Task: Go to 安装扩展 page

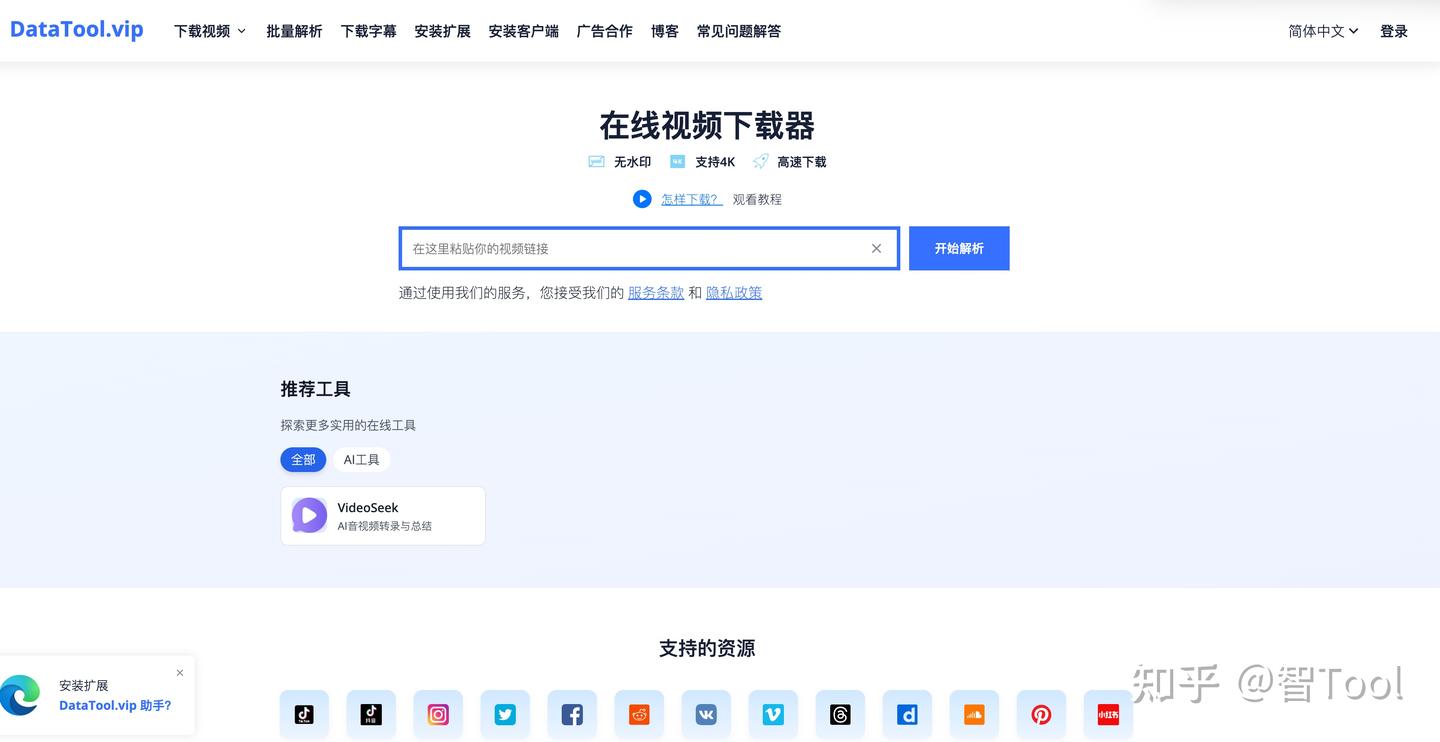Action: (442, 31)
